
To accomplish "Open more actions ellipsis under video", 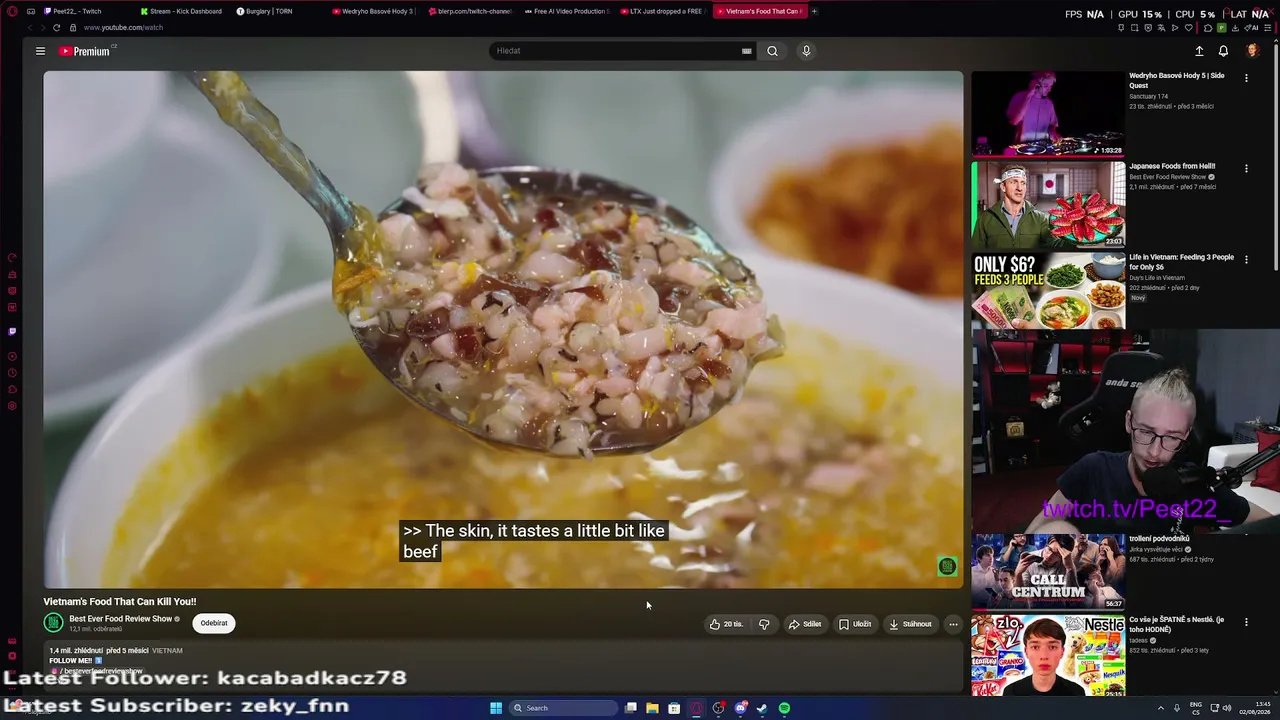I will (x=953, y=624).
